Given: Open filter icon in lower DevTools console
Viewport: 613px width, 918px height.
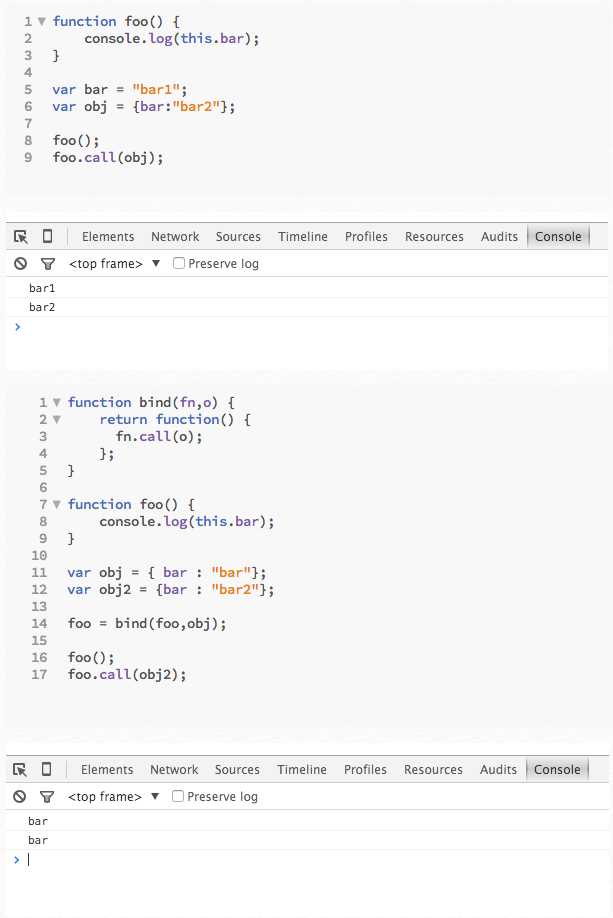Looking at the screenshot, I should click(47, 797).
